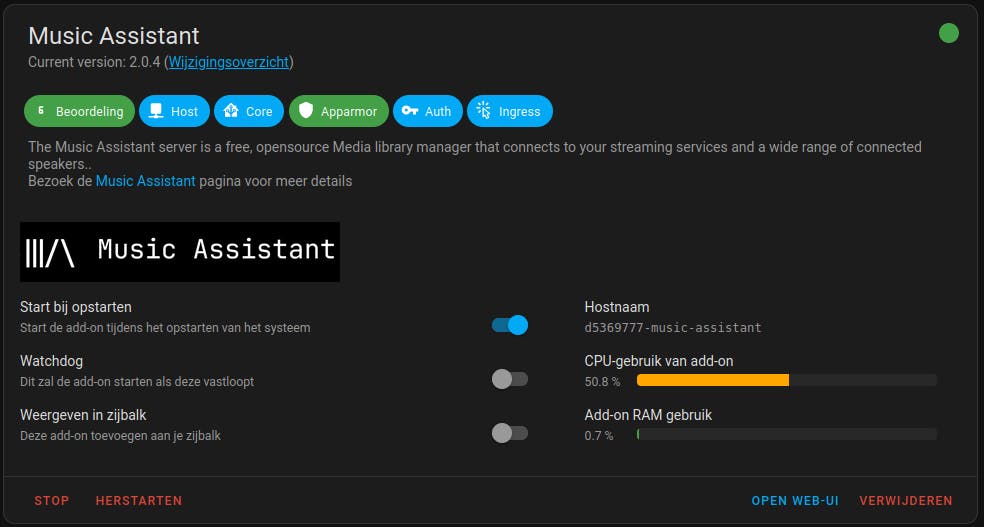Click the Apparmor shield icon
Image resolution: width=984 pixels, height=527 pixels.
click(x=306, y=111)
